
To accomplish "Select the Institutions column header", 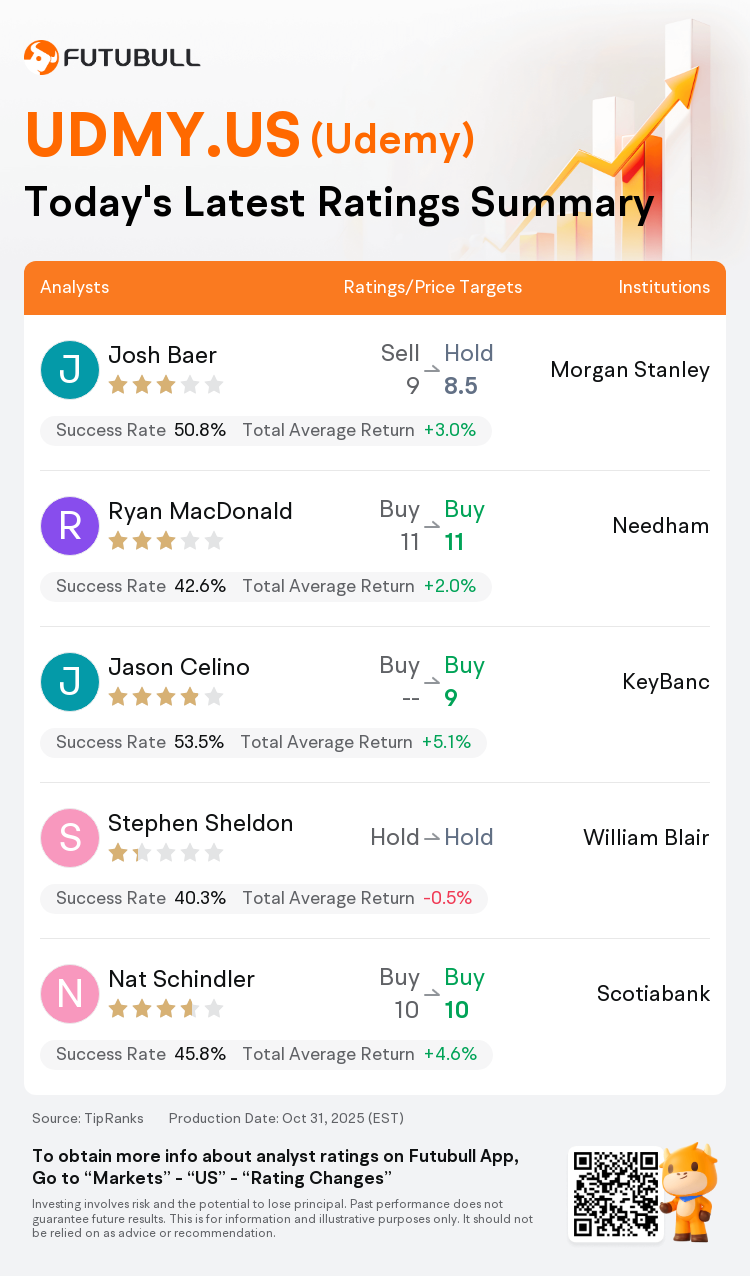I will (x=664, y=287).
